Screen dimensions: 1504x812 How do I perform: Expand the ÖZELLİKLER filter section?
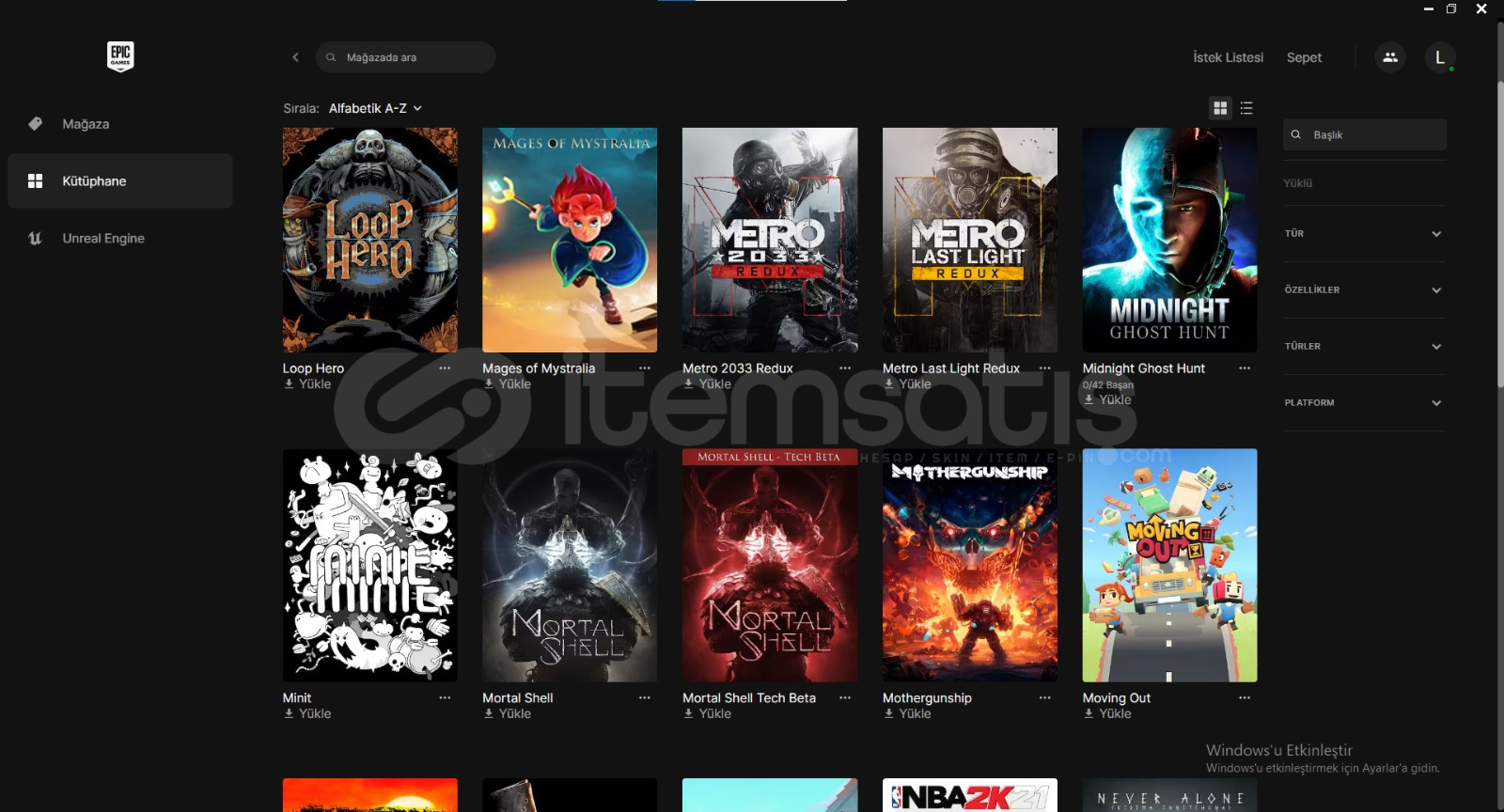click(1364, 289)
